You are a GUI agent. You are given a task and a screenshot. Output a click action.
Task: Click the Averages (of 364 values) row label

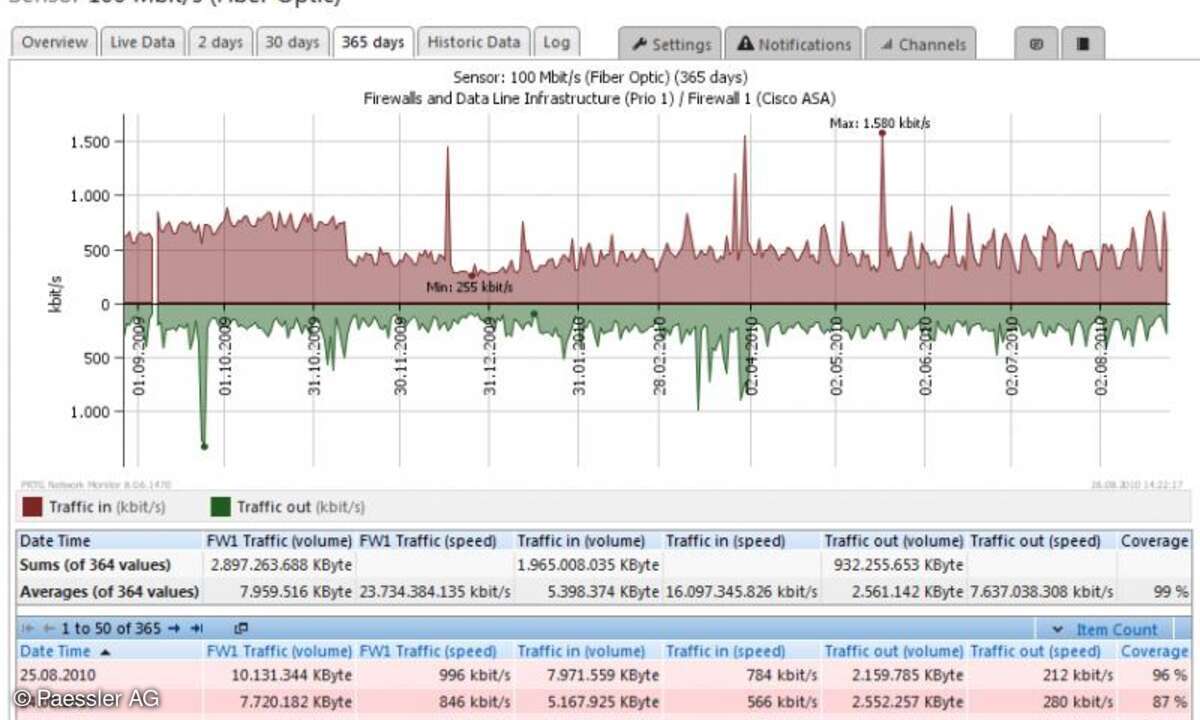click(109, 591)
